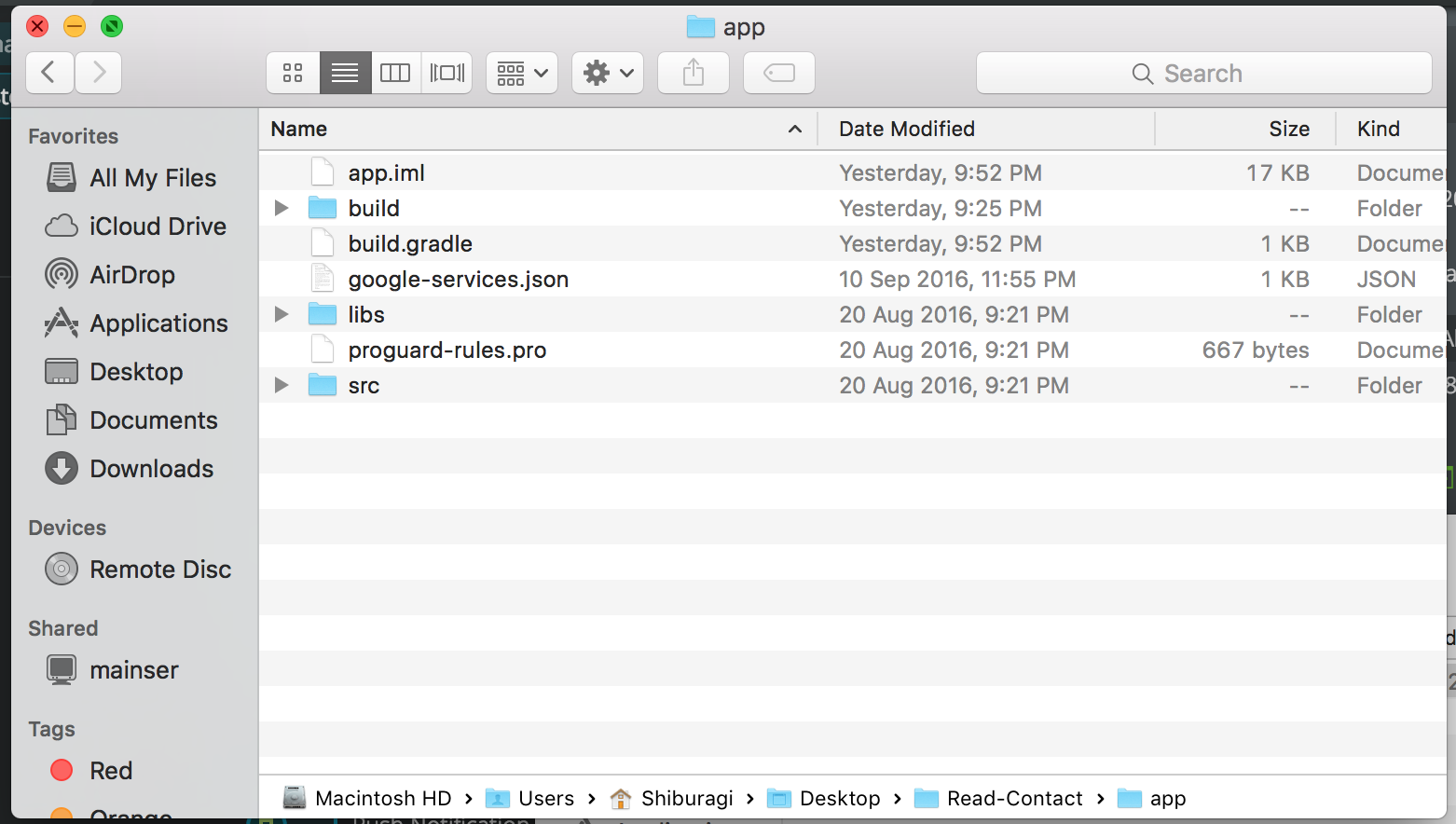1456x824 pixels.
Task: Switch to column view
Action: point(395,73)
